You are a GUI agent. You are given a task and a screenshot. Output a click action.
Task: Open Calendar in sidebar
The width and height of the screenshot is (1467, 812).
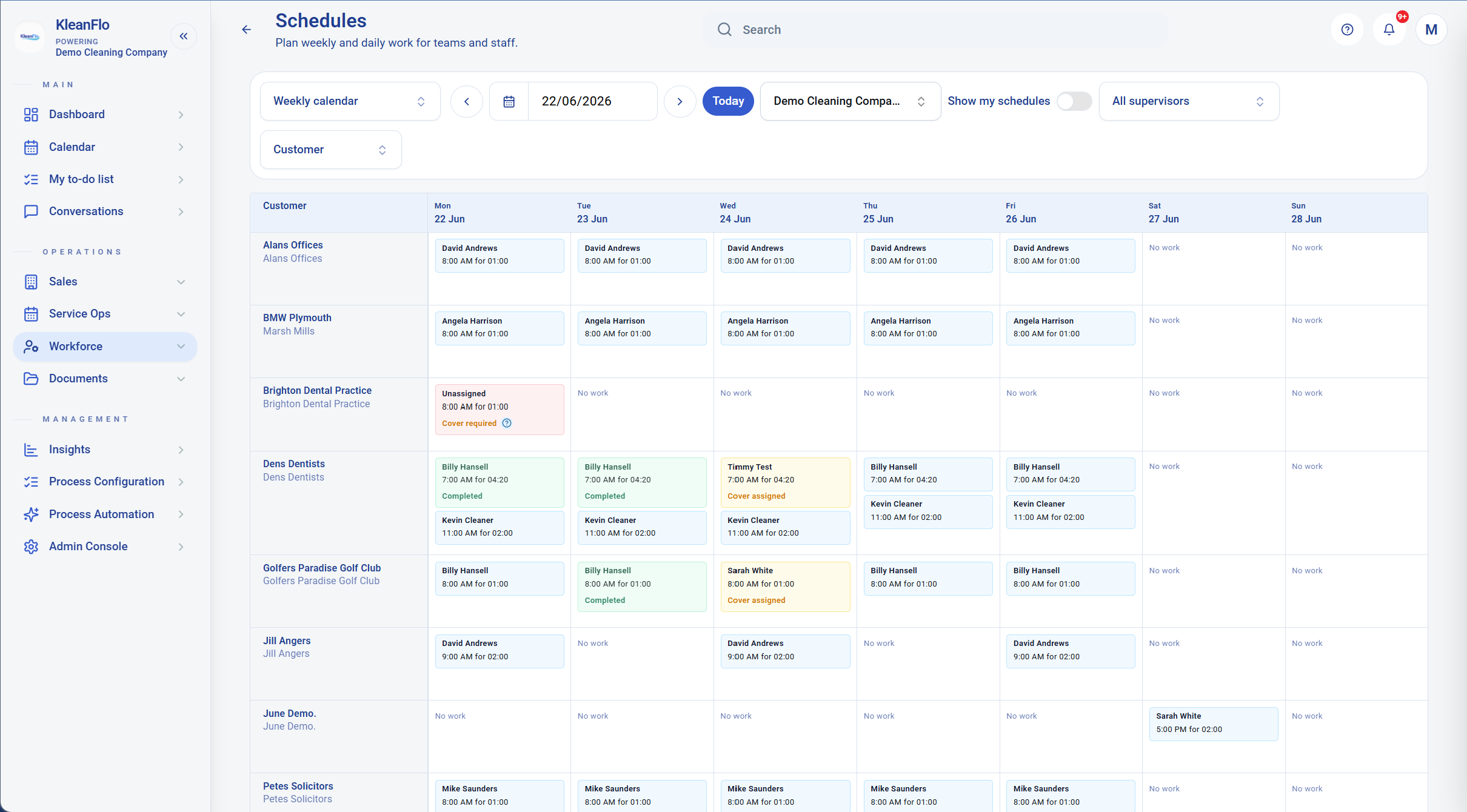(x=105, y=147)
